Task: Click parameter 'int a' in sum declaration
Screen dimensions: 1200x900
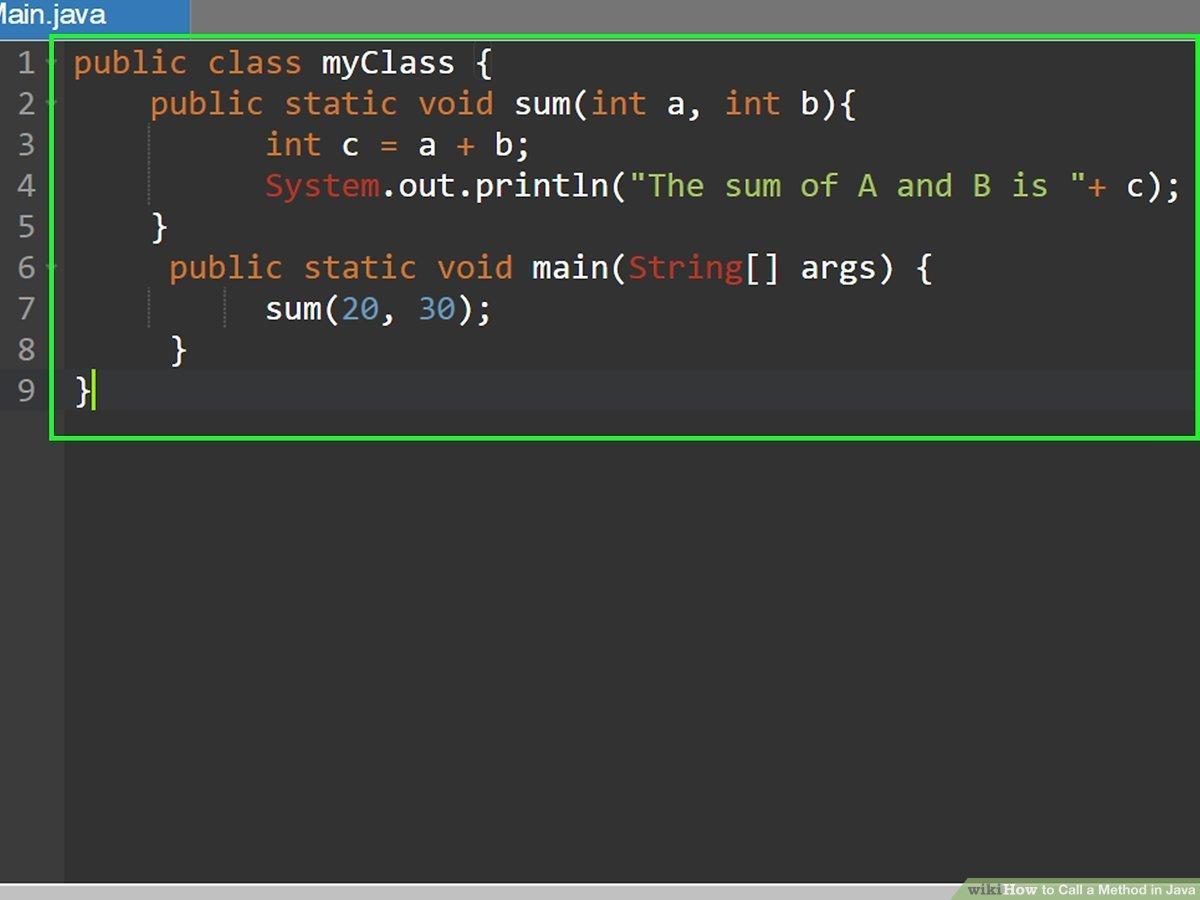Action: coord(637,104)
